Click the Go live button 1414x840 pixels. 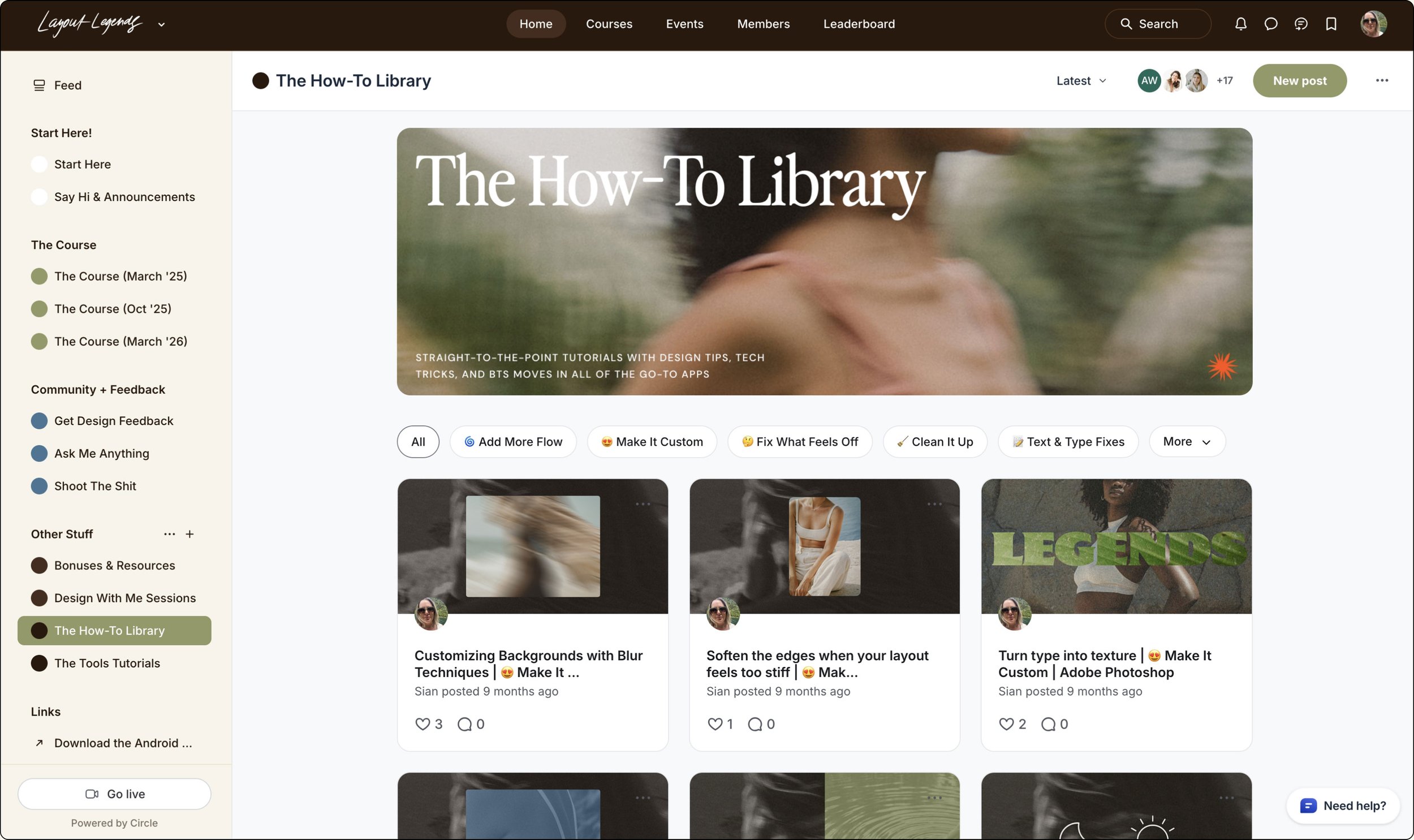pyautogui.click(x=114, y=794)
